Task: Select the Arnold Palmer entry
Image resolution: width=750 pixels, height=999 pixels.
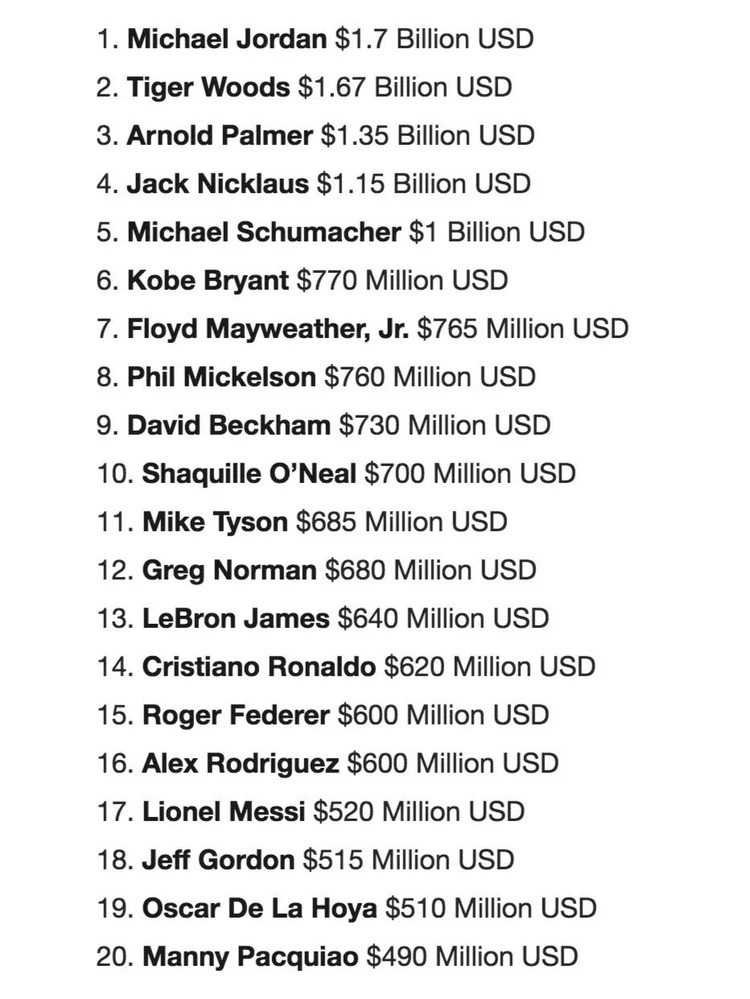Action: pyautogui.click(x=220, y=136)
